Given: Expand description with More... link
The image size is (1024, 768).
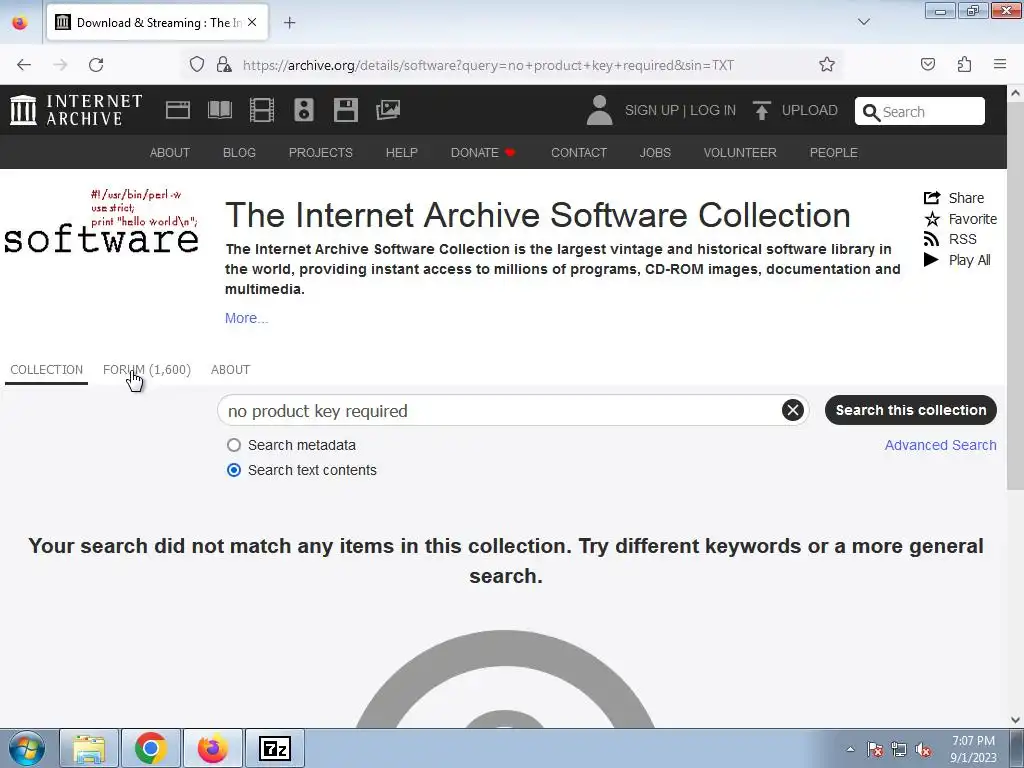Looking at the screenshot, I should pyautogui.click(x=246, y=318).
